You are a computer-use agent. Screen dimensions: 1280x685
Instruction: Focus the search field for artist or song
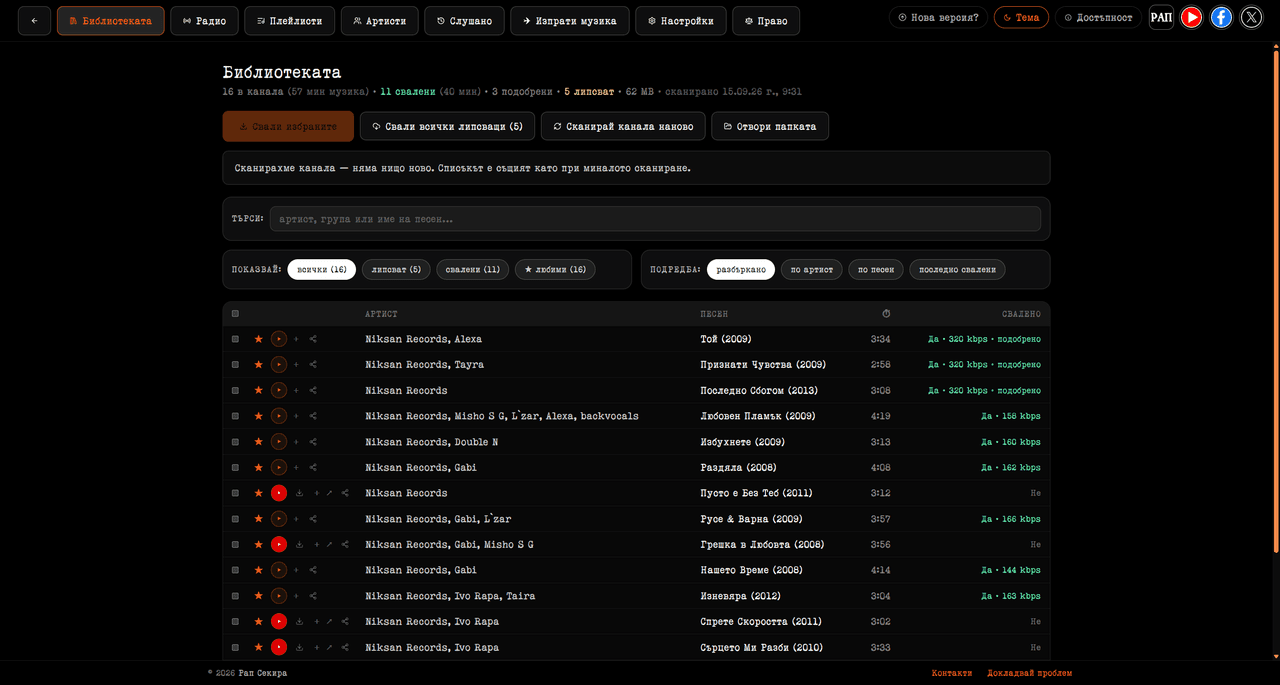click(655, 218)
